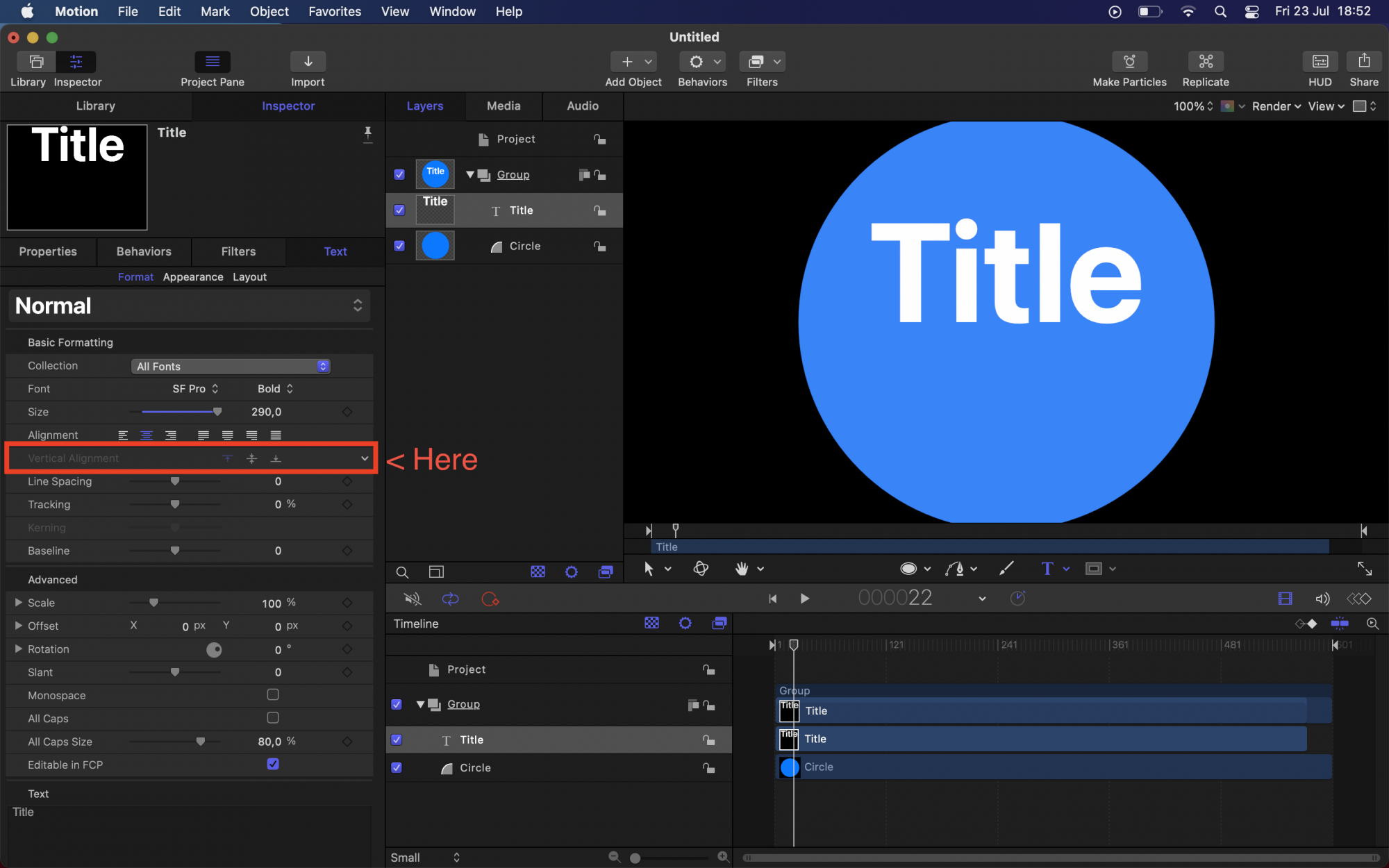The width and height of the screenshot is (1389, 868).
Task: Select the Paint Stroke tool
Action: (1006, 569)
